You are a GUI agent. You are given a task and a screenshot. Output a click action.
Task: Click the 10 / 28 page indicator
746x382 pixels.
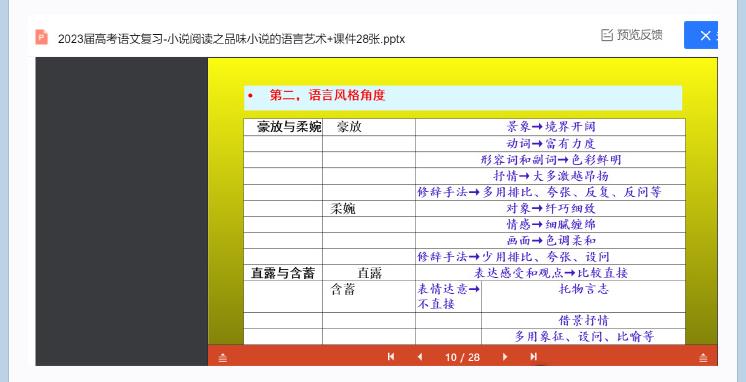click(x=462, y=357)
